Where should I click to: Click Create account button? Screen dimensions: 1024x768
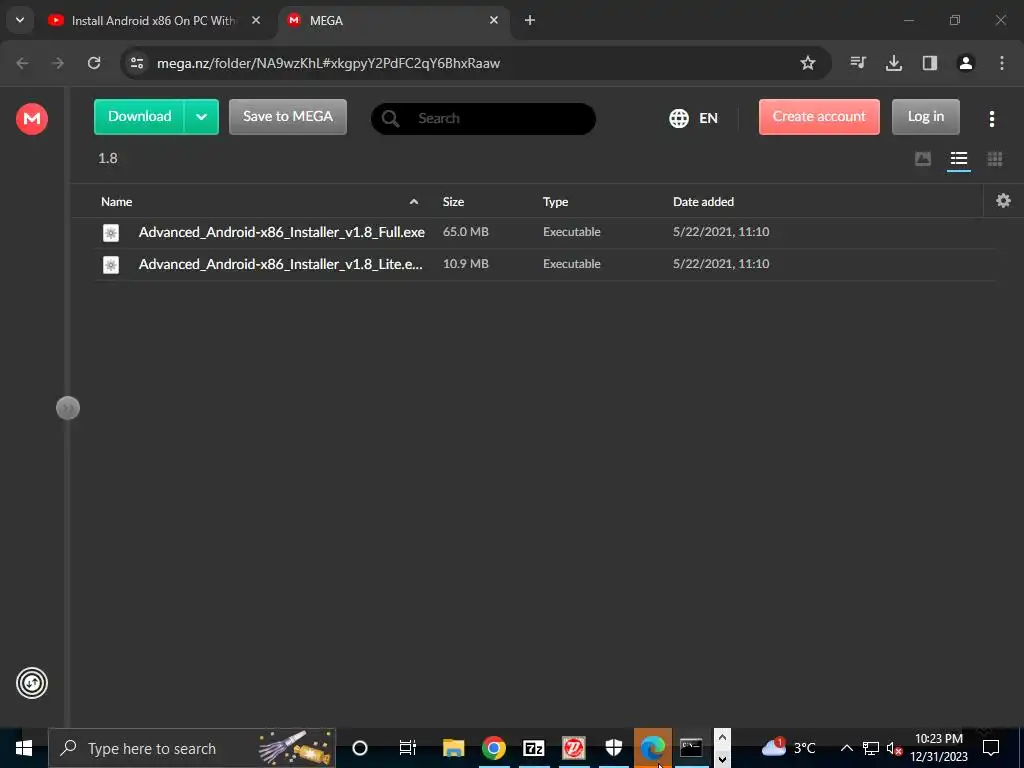(x=819, y=117)
